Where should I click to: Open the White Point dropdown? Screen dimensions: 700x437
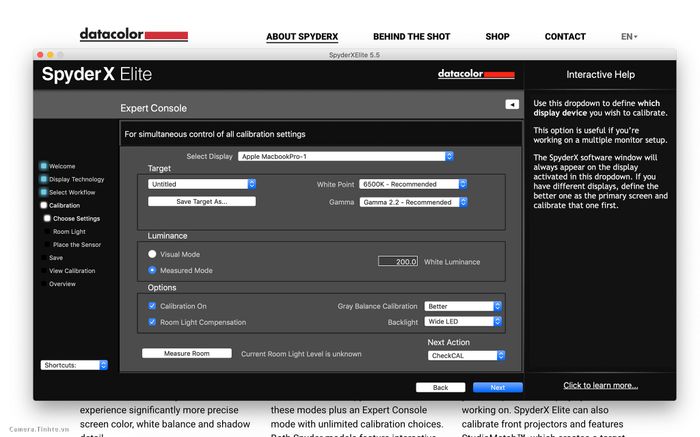[x=413, y=184]
